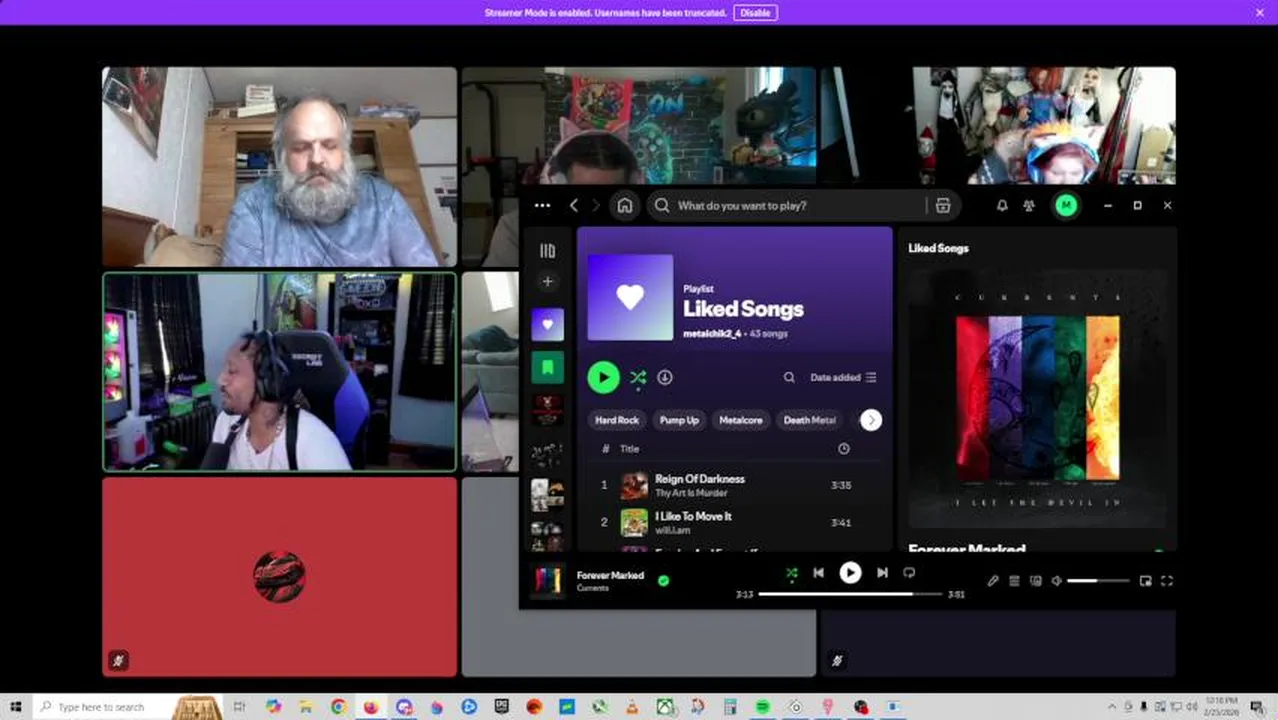Go back in Spotify navigation
1278x720 pixels.
click(574, 205)
